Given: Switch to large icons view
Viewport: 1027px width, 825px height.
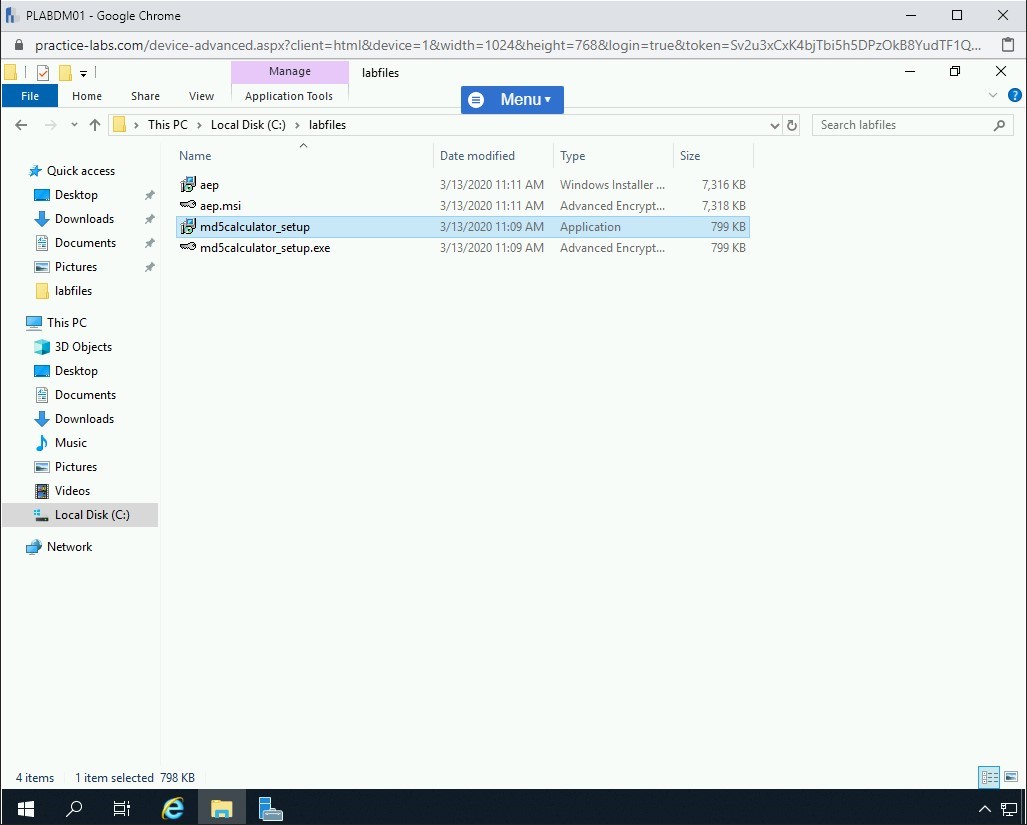Looking at the screenshot, I should click(x=1011, y=777).
